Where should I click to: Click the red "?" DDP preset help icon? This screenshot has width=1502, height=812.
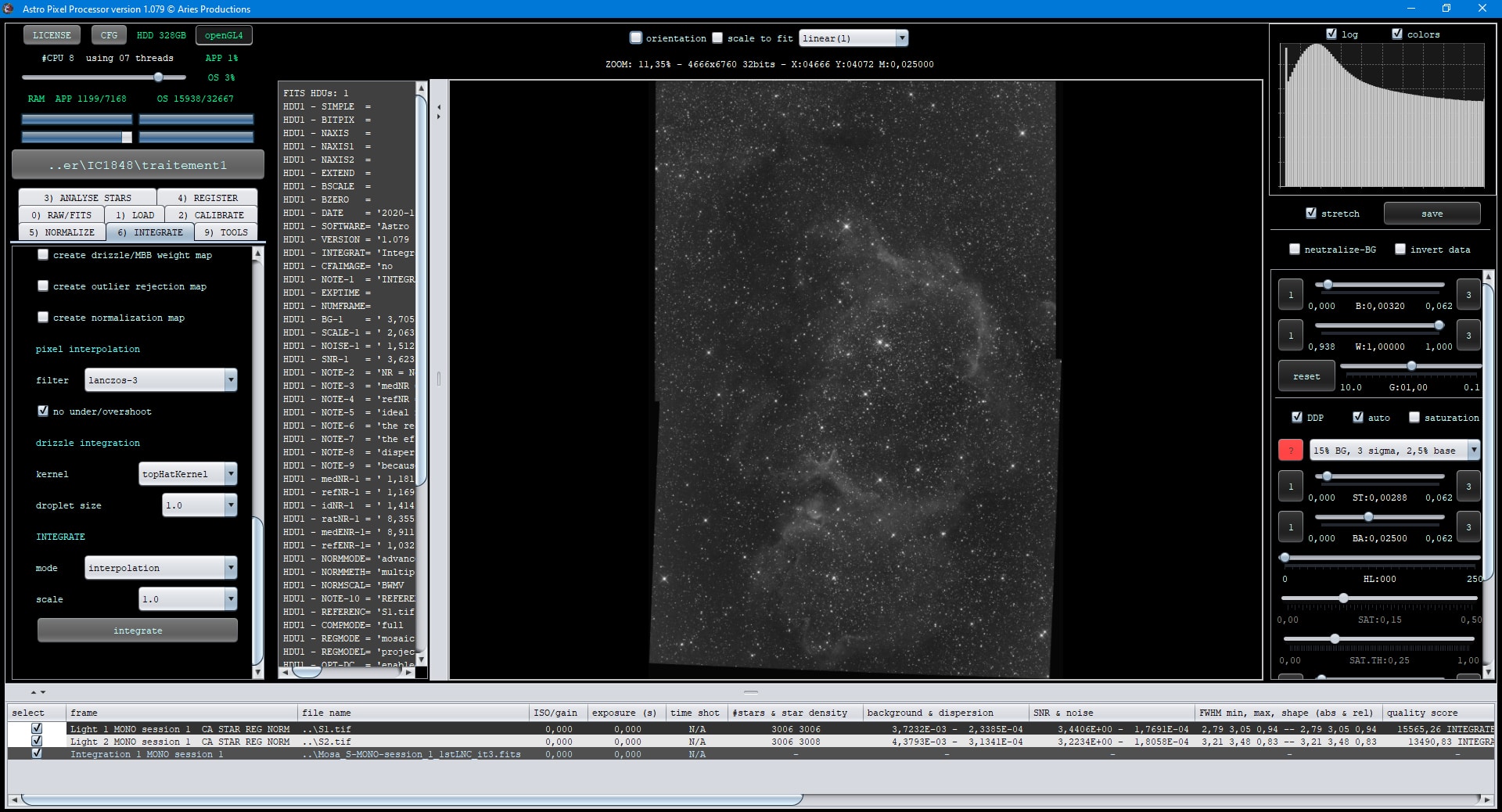(x=1290, y=451)
